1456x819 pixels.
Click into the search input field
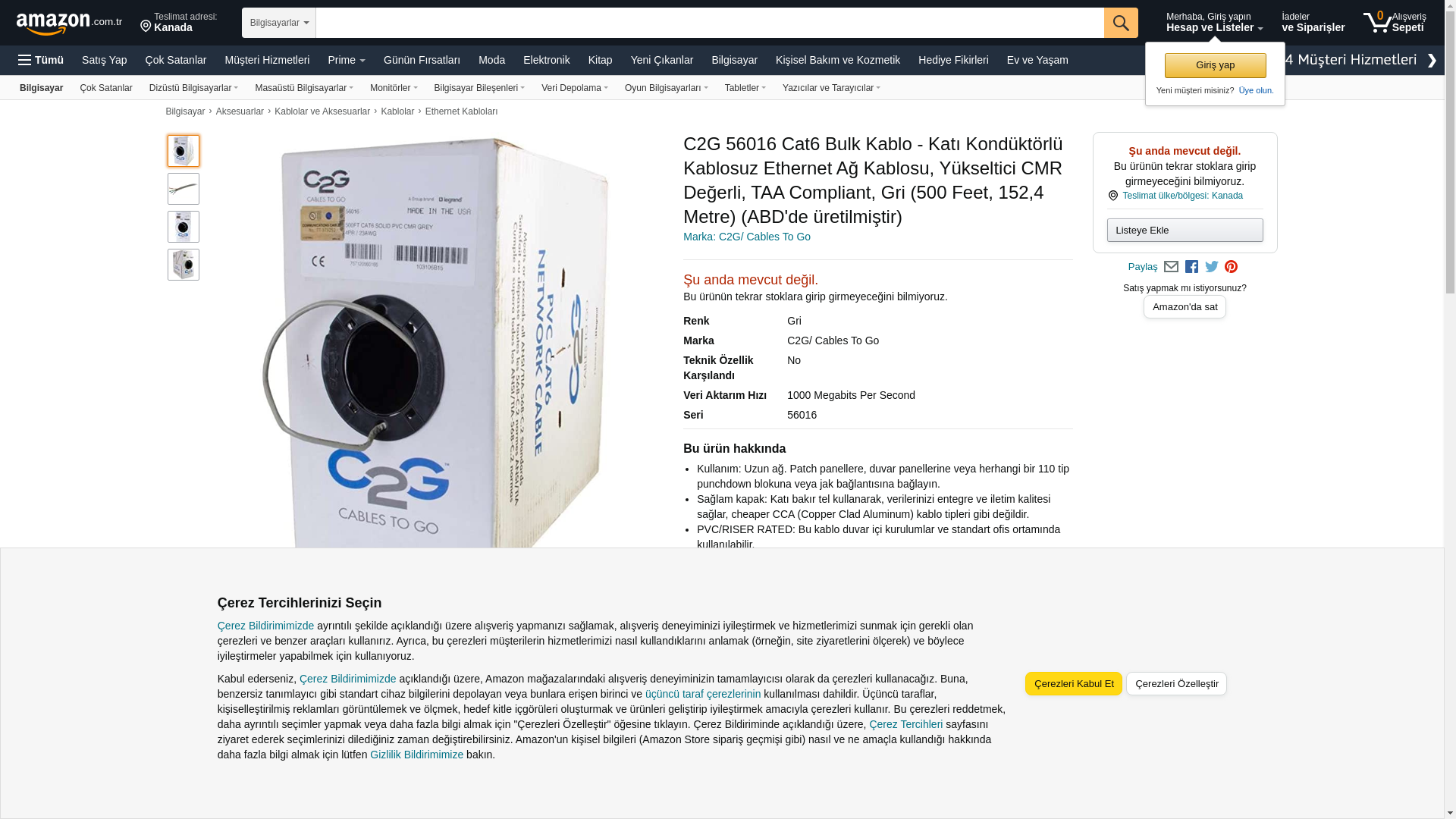tap(710, 23)
